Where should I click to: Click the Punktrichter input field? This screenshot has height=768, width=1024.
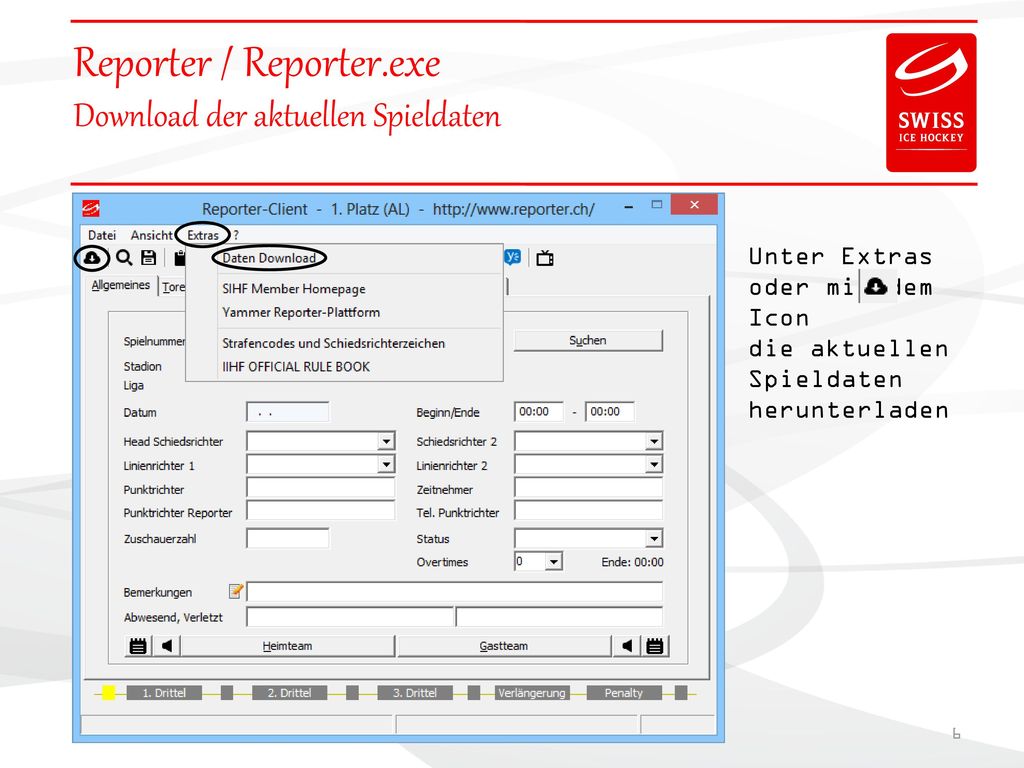click(x=321, y=488)
